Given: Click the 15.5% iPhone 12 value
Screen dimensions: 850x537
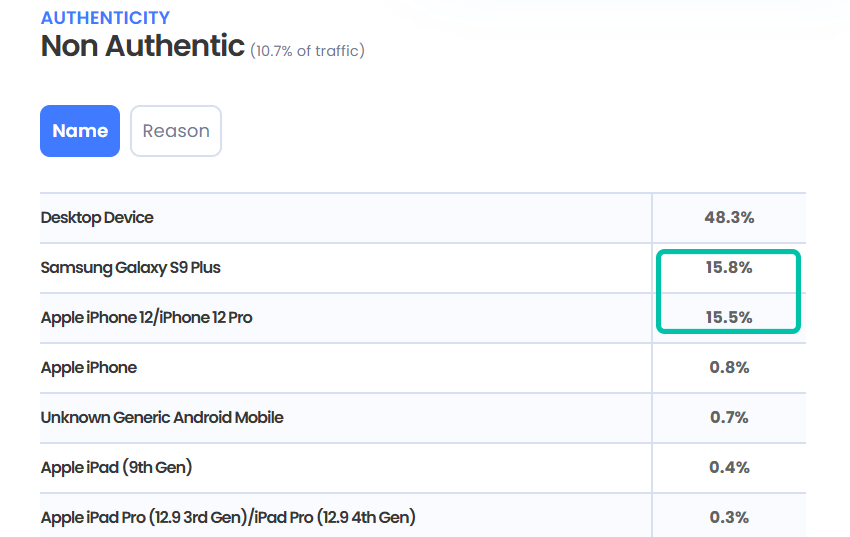Looking at the screenshot, I should [x=729, y=317].
